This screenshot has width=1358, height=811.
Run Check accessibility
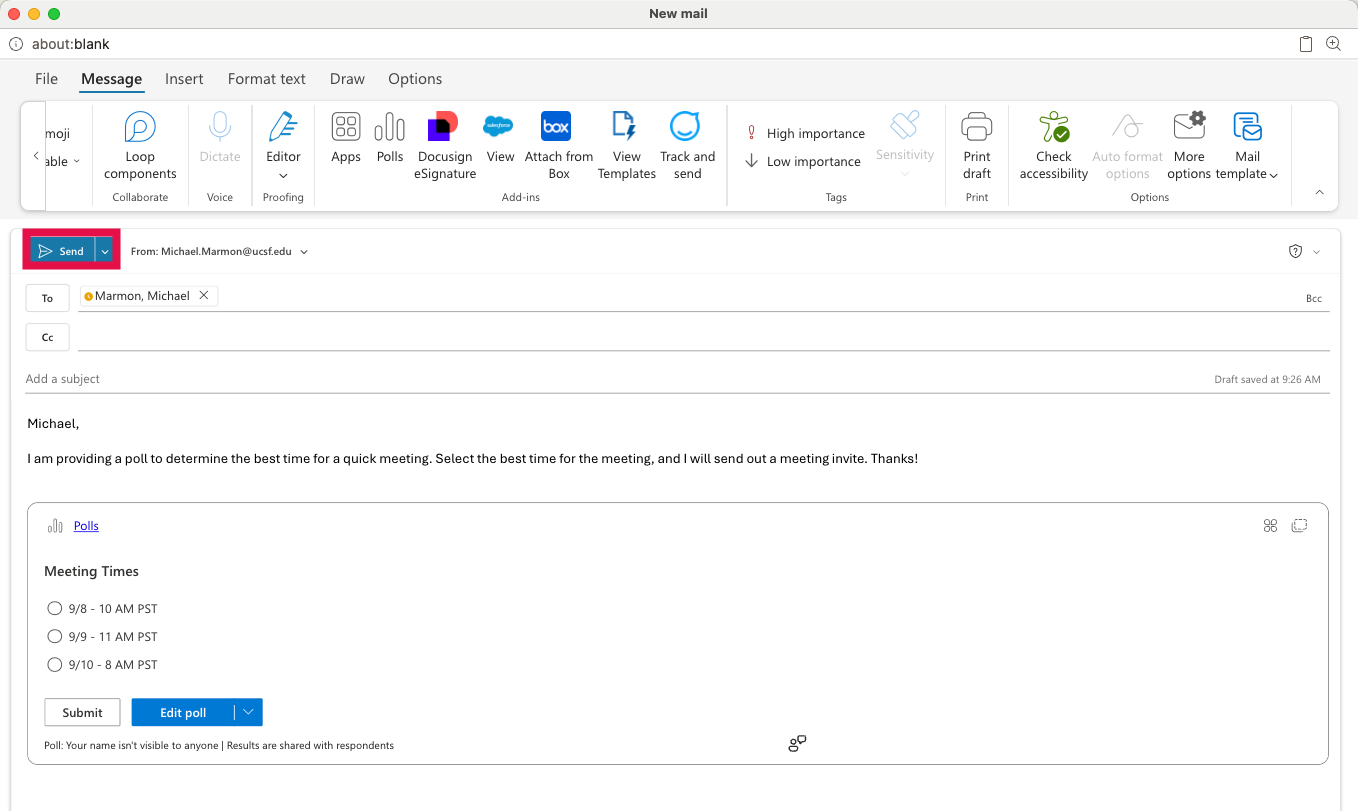[x=1054, y=145]
